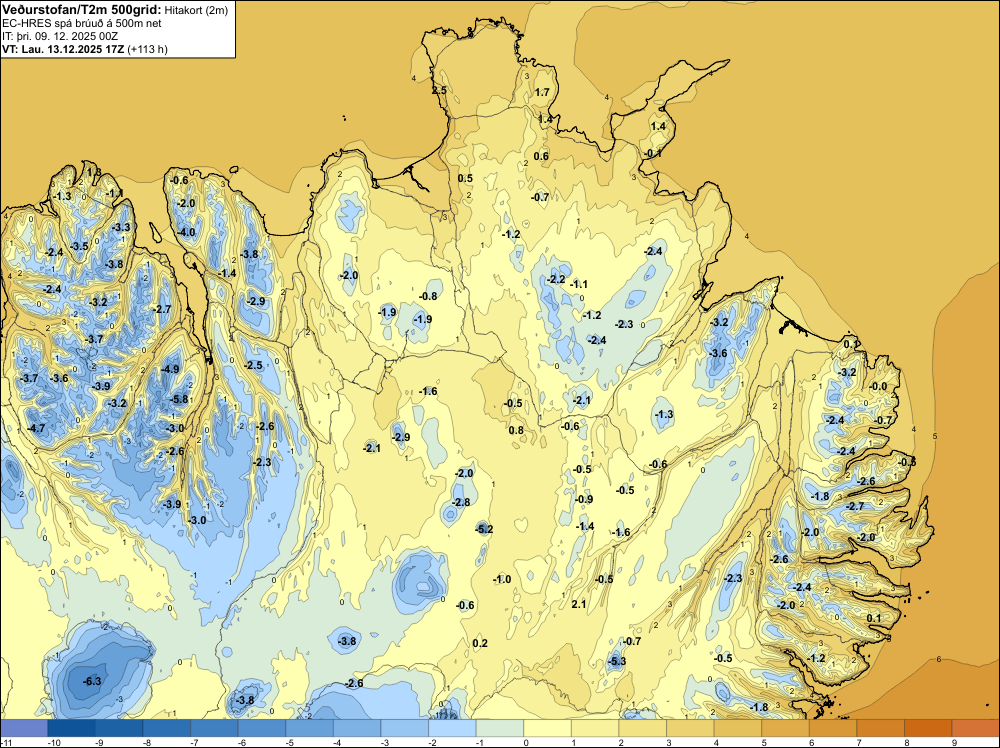Click the legend color between -4 and -3

[x=357, y=728]
